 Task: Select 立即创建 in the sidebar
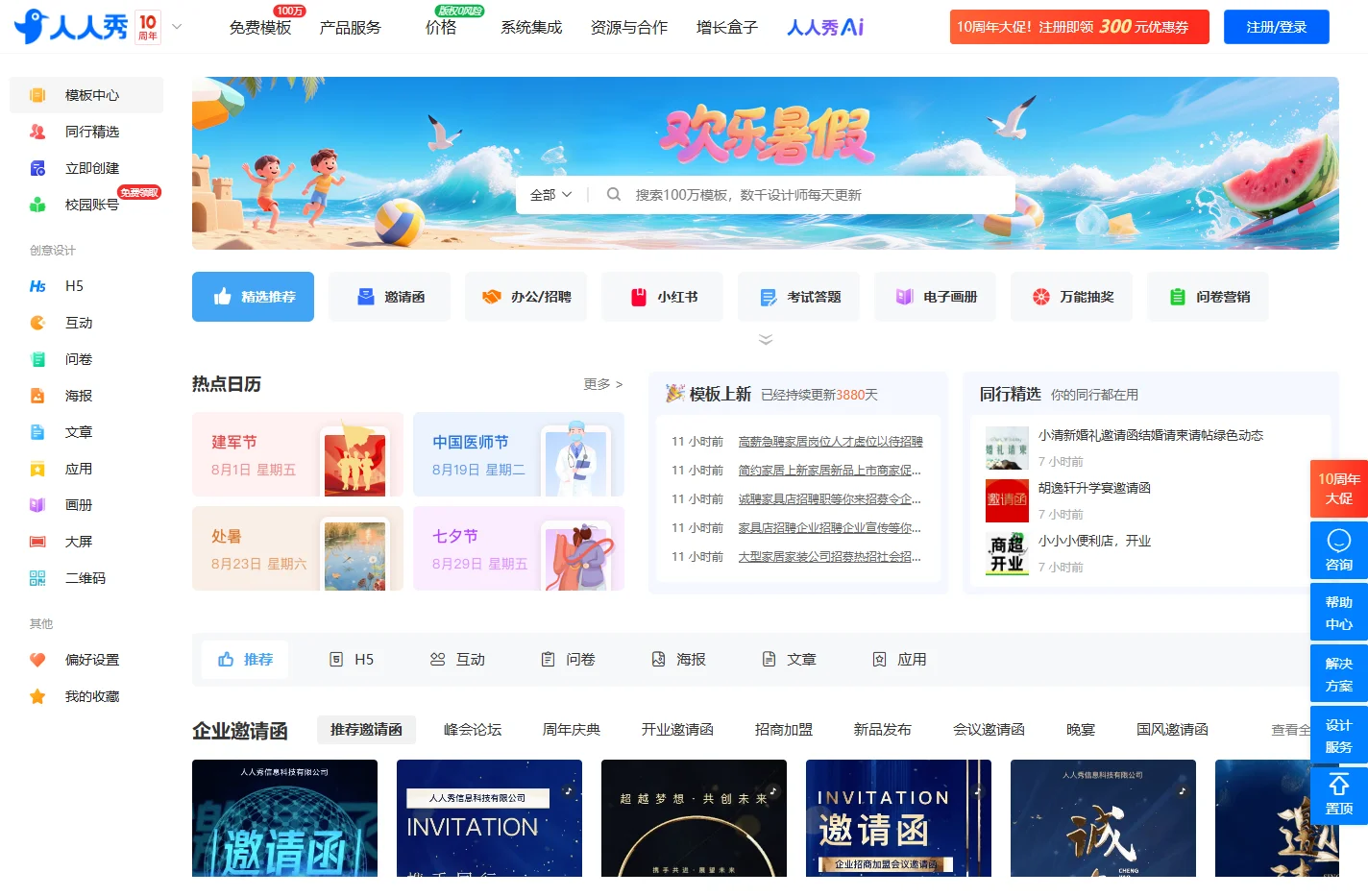86,168
